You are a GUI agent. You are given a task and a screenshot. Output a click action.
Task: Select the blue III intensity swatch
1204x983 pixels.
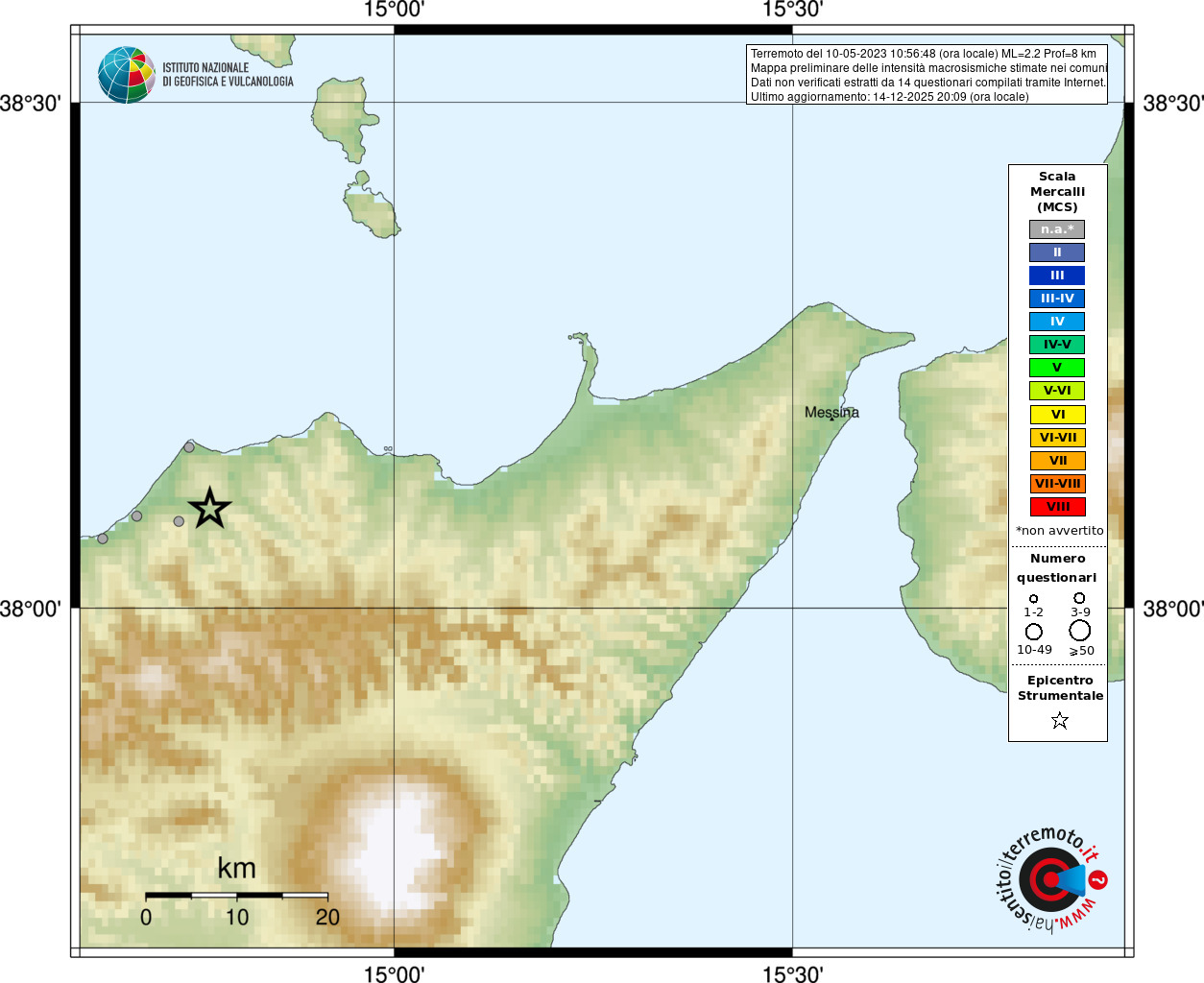[x=1057, y=276]
